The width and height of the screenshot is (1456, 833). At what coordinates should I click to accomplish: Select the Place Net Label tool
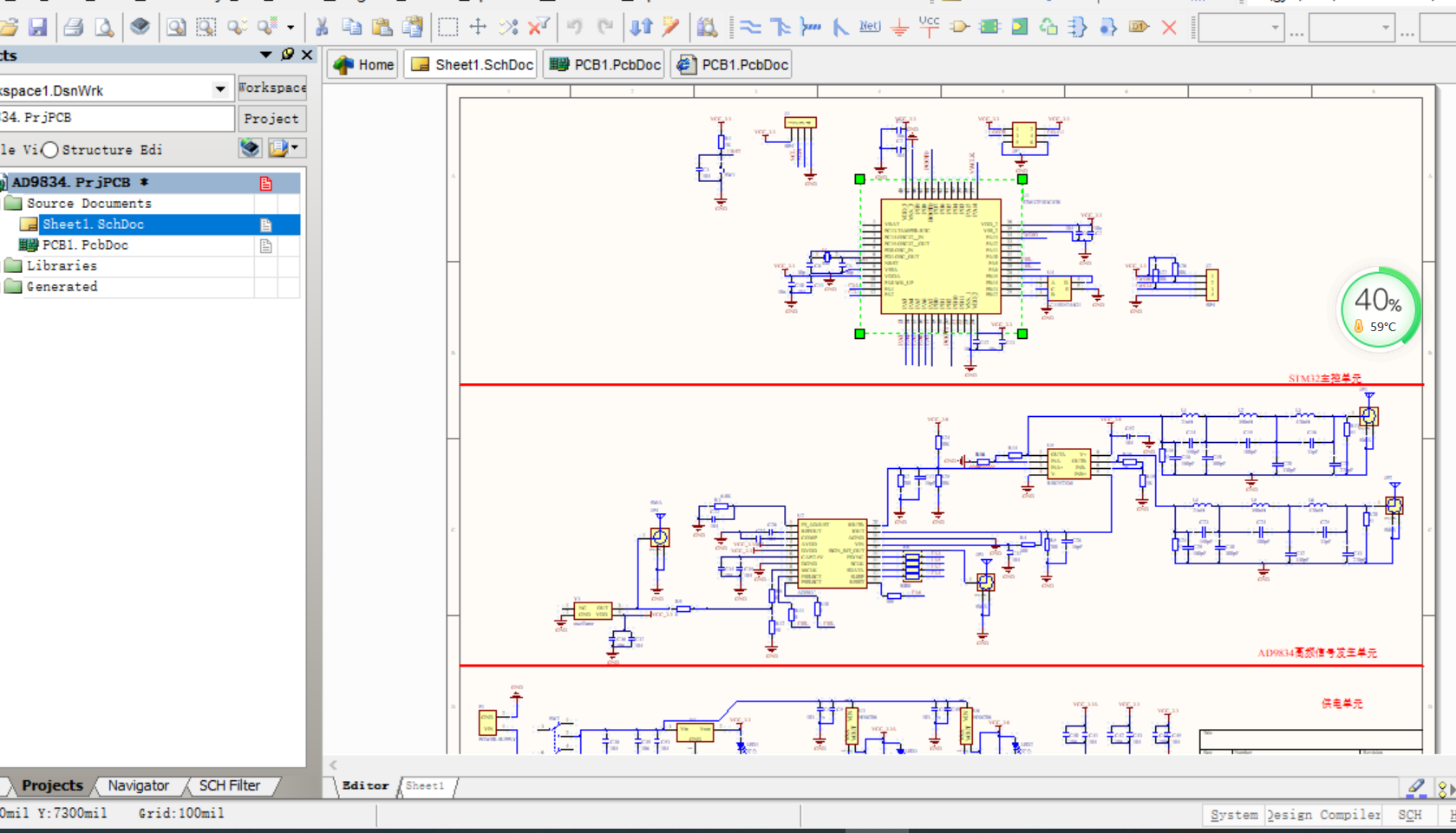pyautogui.click(x=870, y=27)
